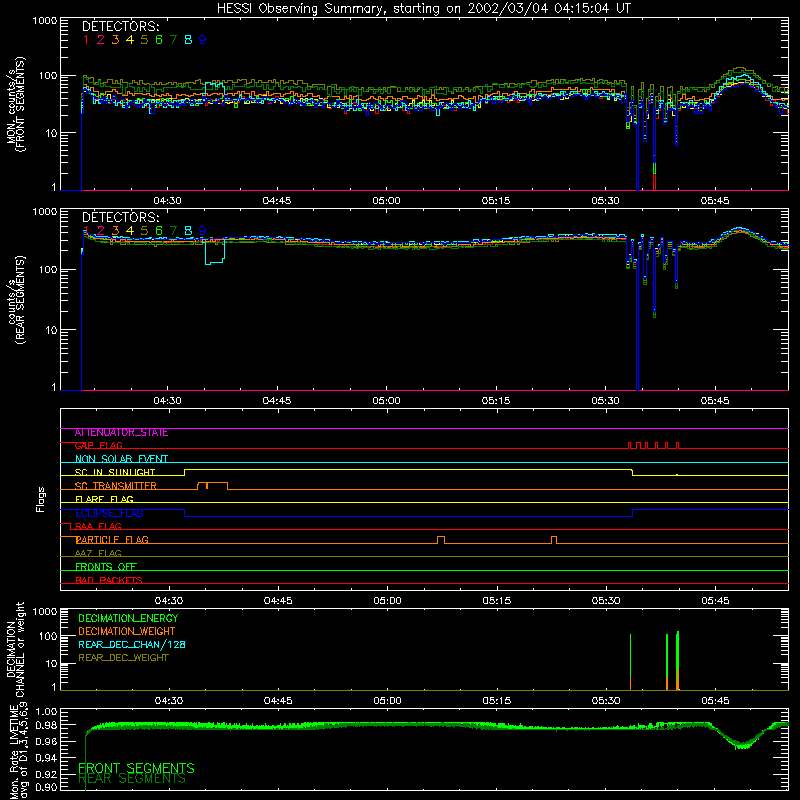800x800 pixels.
Task: Select magenta detector 2 in rear segments legend
Action: 101,231
